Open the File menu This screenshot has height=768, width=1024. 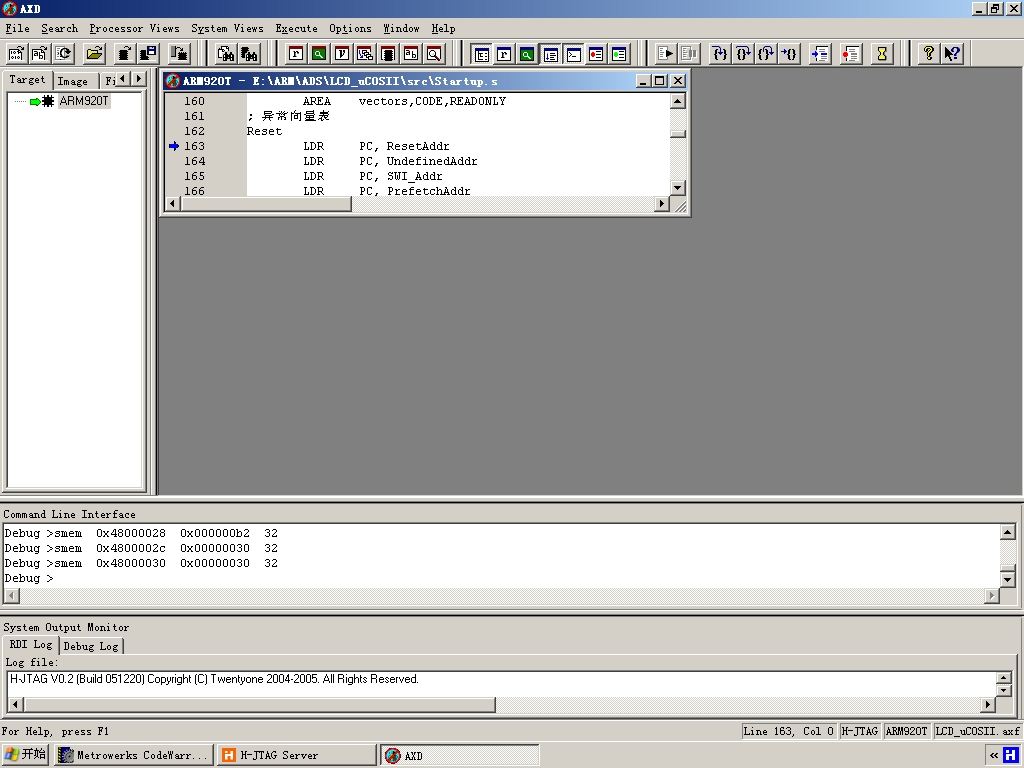click(x=18, y=29)
